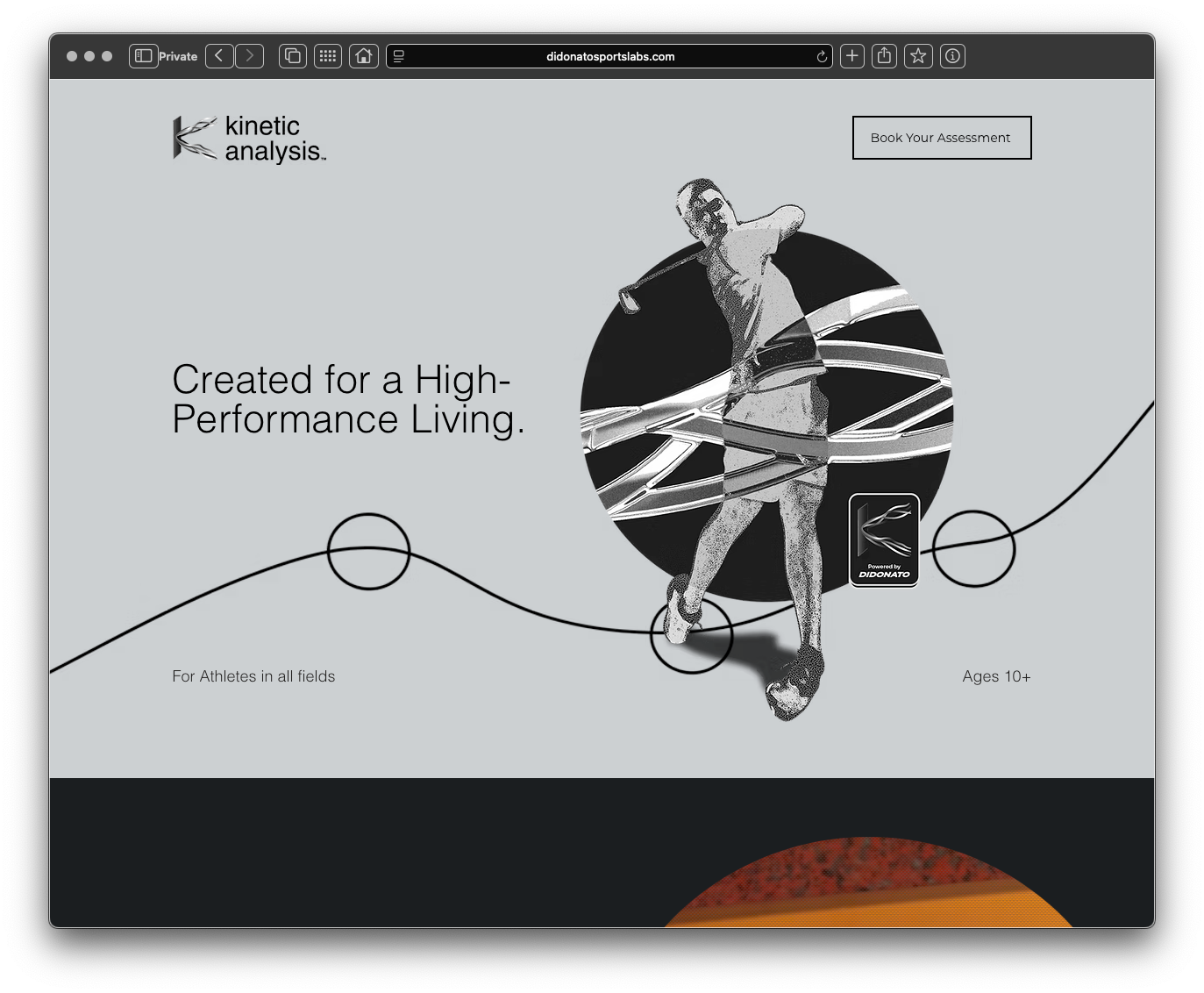Click the Powered by Didonato badge
1204x993 pixels.
click(x=884, y=539)
